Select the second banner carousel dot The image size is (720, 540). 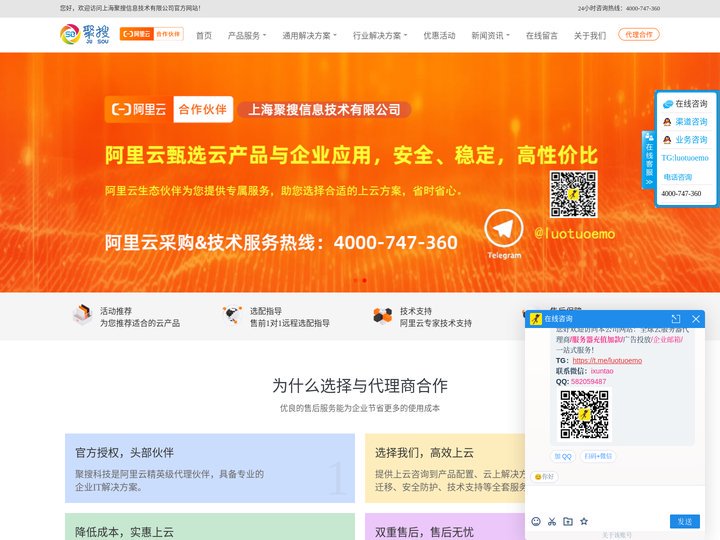(365, 280)
